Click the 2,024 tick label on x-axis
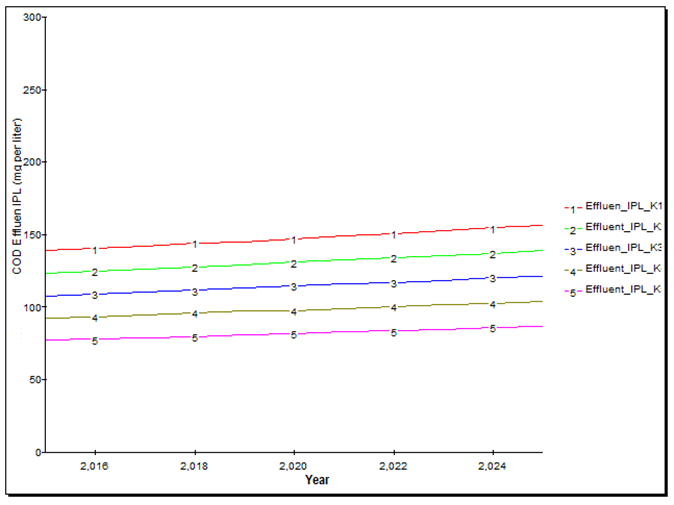 [492, 466]
